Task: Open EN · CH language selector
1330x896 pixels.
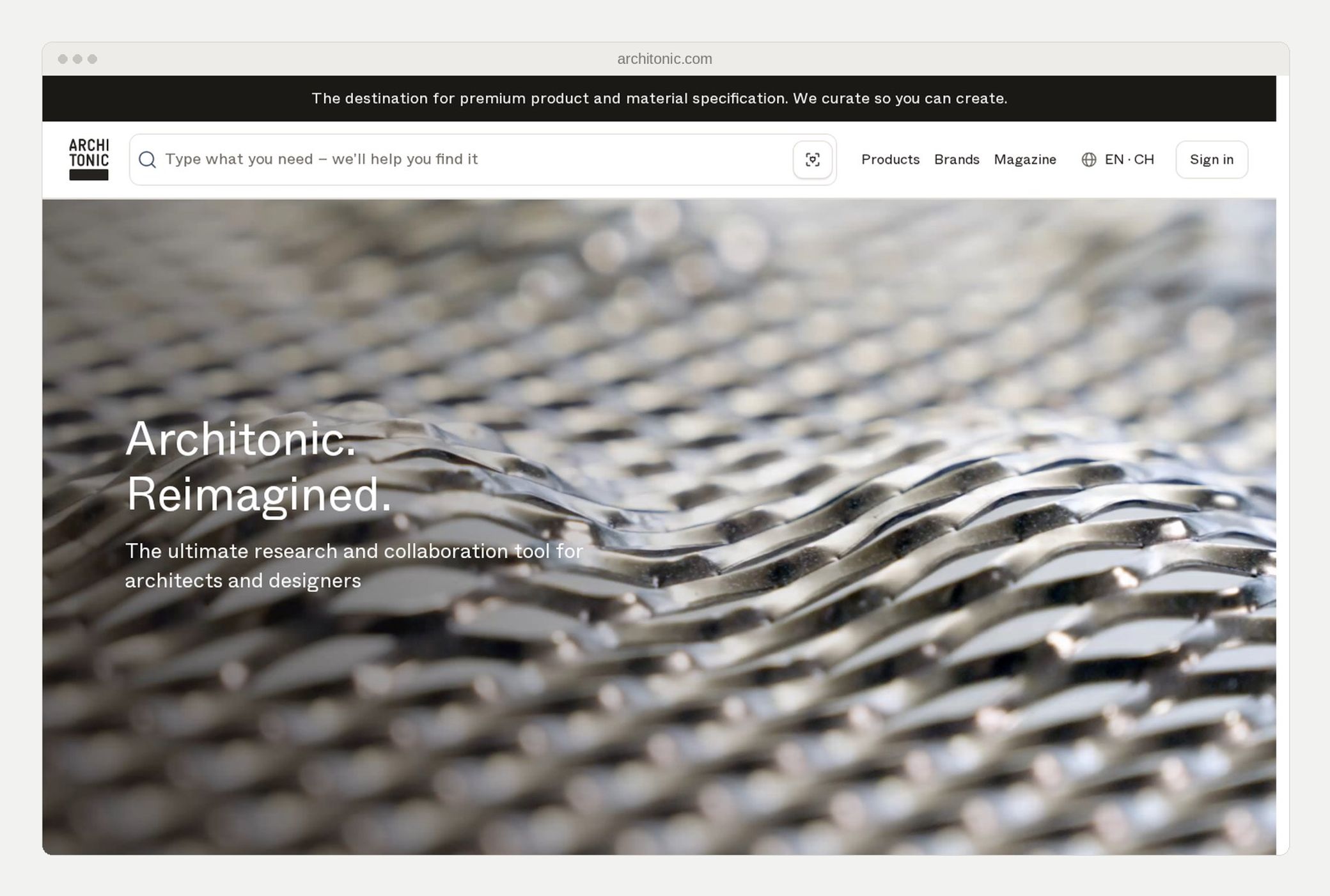Action: tap(1118, 160)
